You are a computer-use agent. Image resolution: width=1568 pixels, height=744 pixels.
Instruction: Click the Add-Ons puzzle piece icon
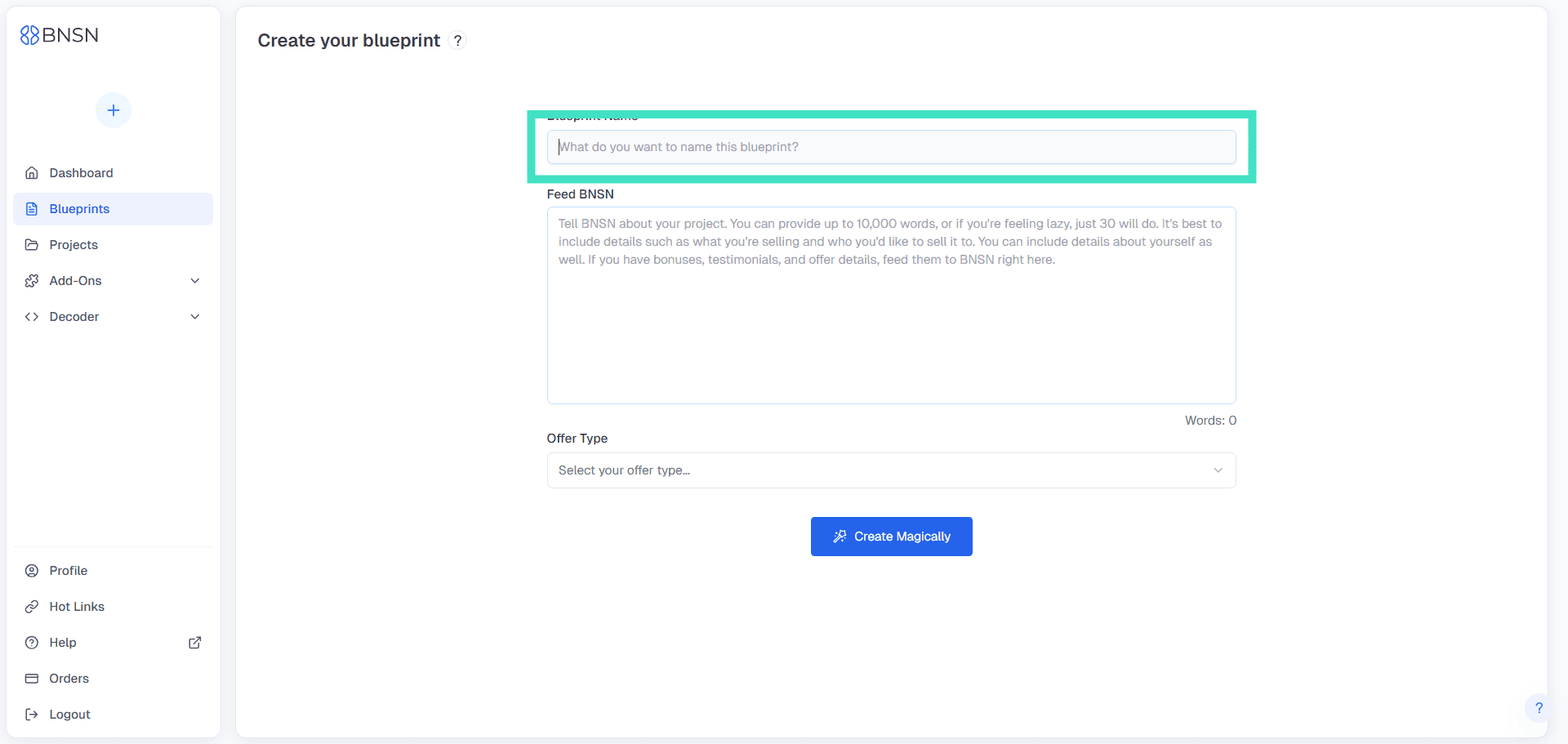coord(32,281)
